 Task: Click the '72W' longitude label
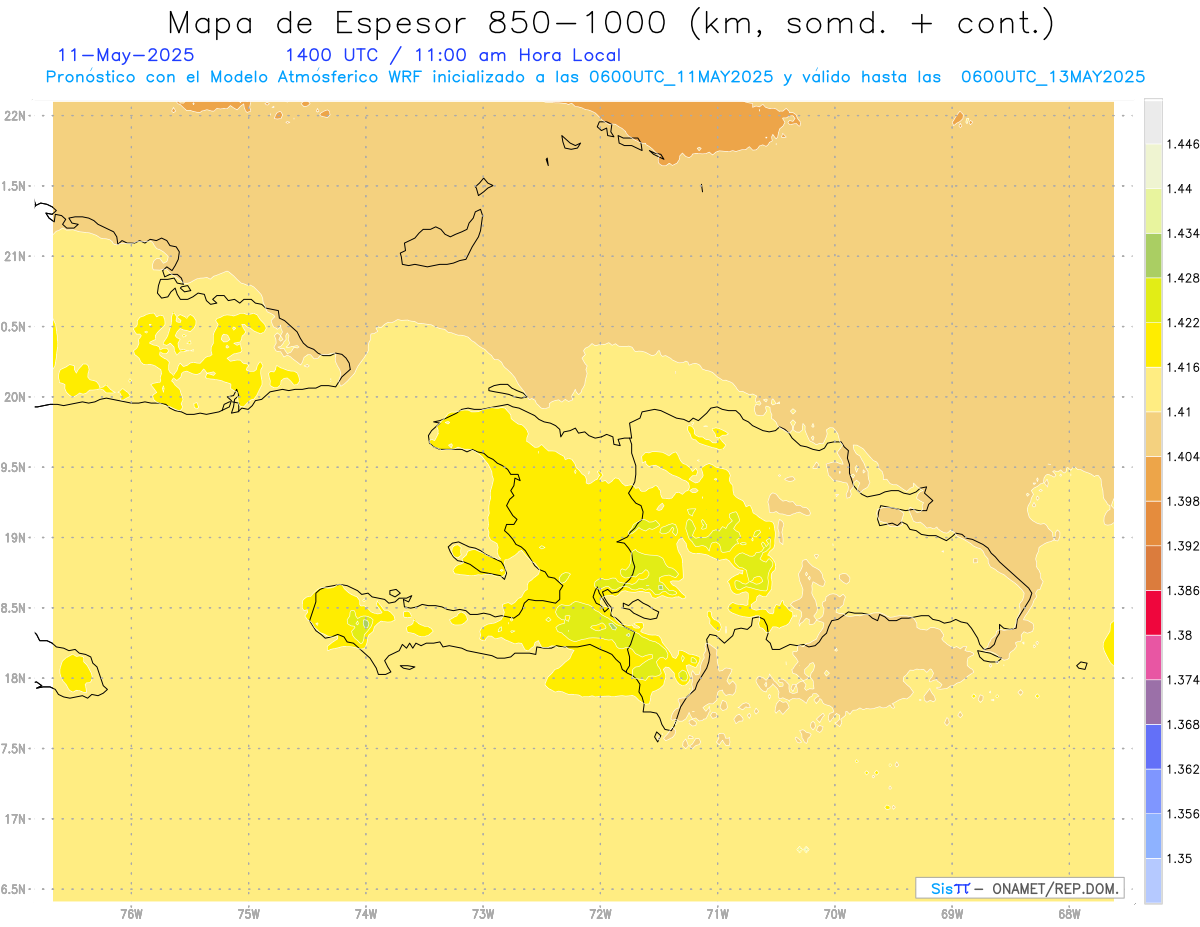click(600, 914)
